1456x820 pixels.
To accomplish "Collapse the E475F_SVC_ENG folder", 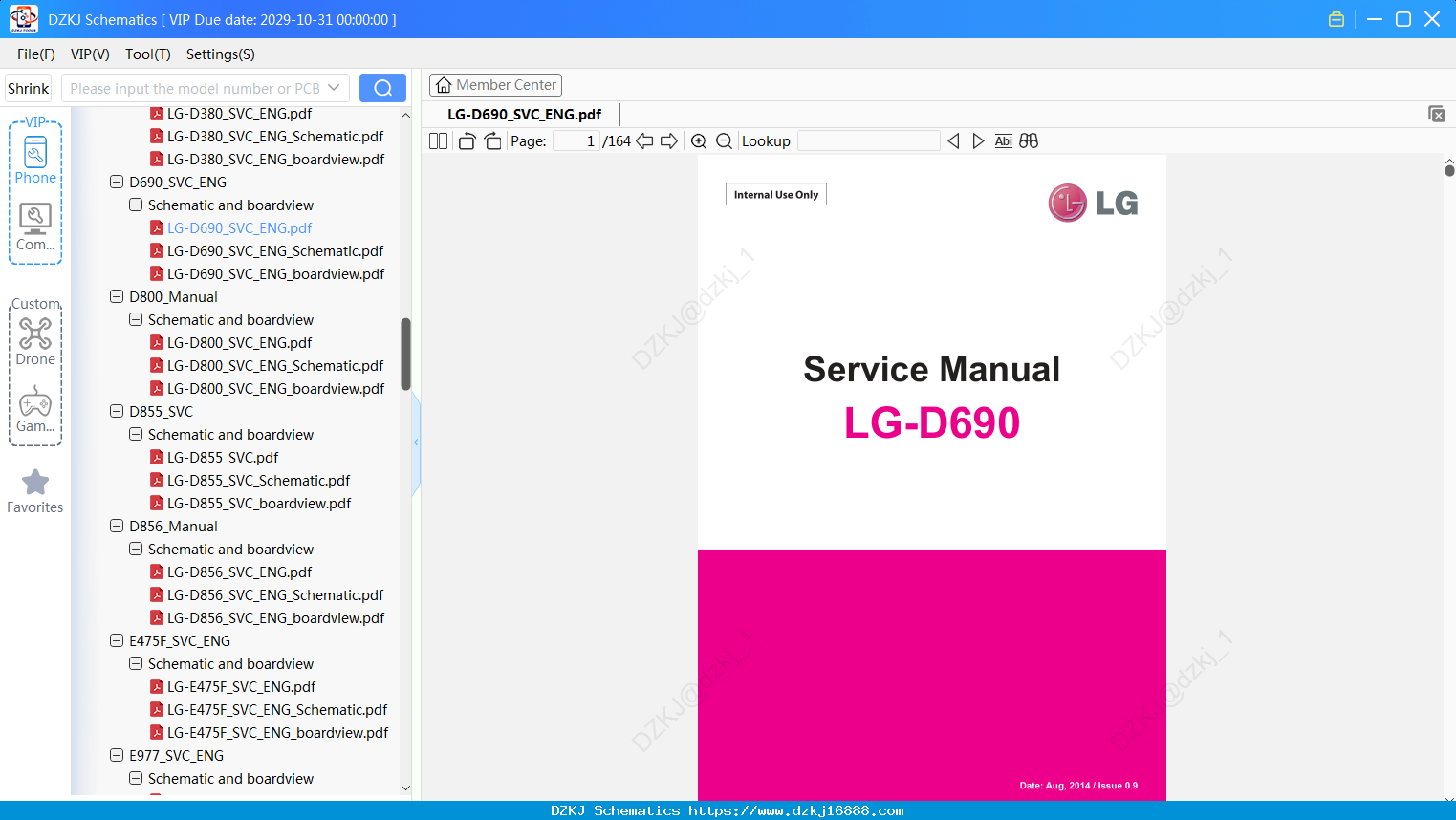I will 117,640.
